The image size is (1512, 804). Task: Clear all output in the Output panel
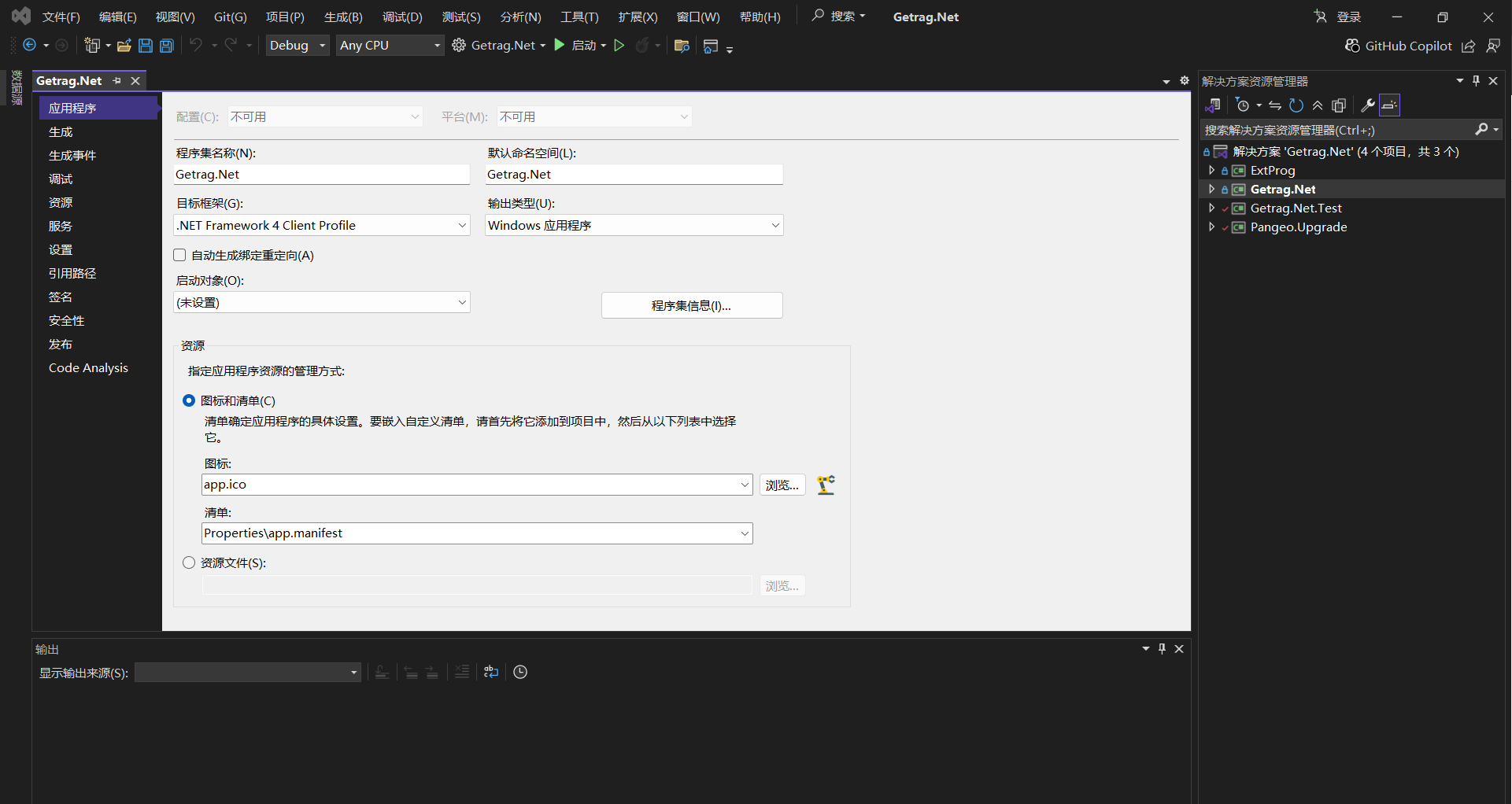click(462, 672)
